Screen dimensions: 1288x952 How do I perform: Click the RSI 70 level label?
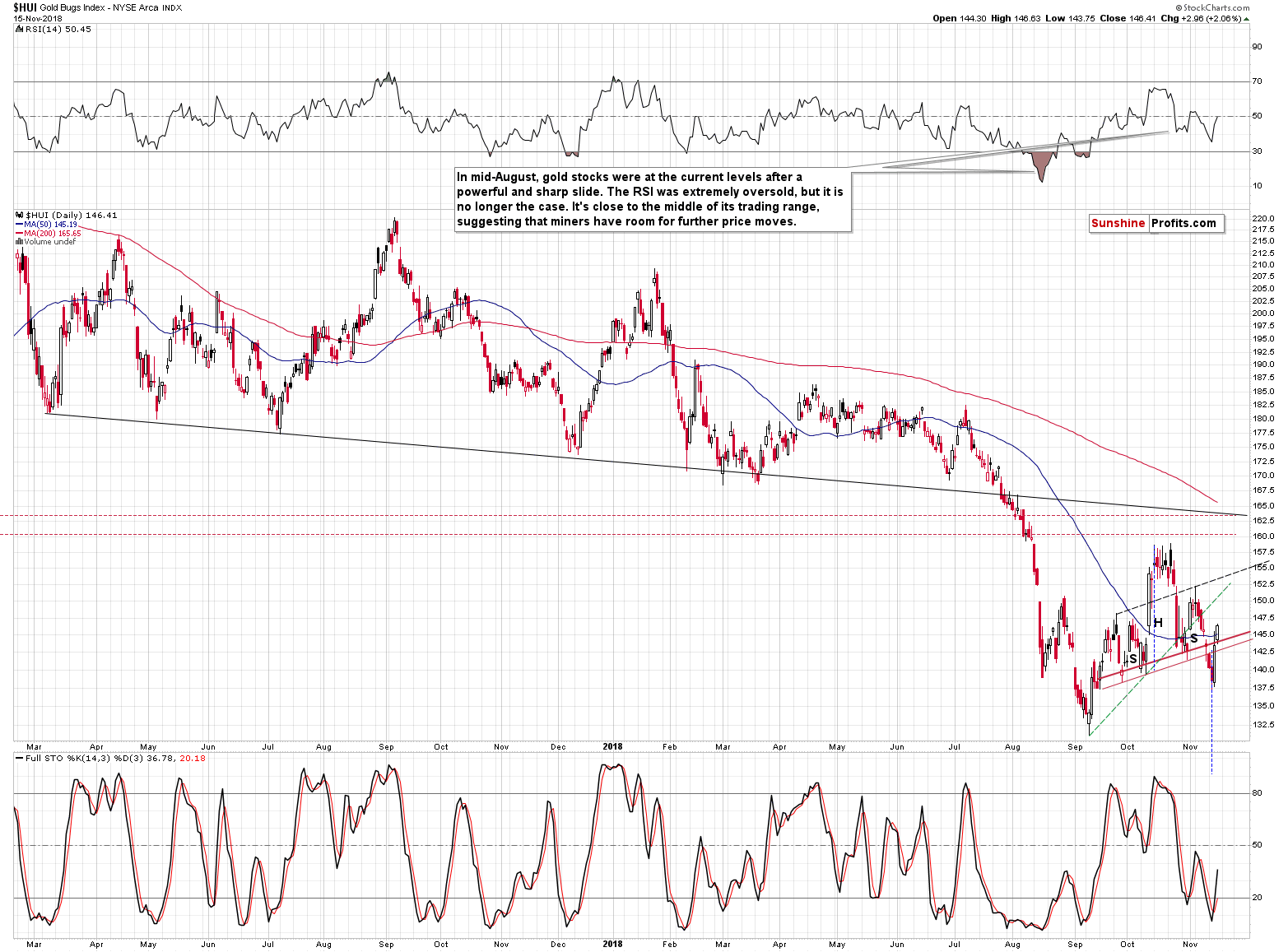click(x=1257, y=81)
